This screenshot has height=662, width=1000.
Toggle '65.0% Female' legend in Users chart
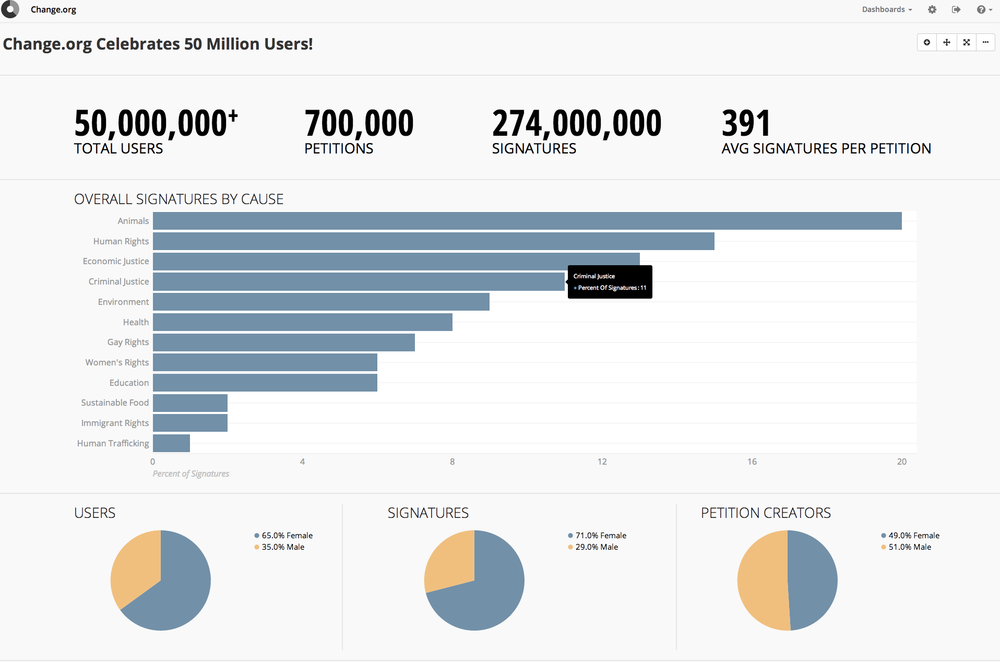(x=284, y=536)
